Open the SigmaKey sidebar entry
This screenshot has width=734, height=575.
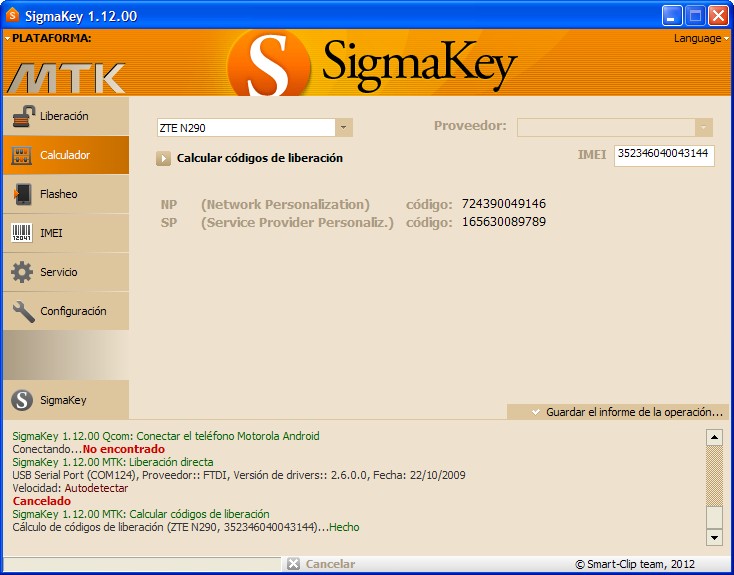(66, 400)
